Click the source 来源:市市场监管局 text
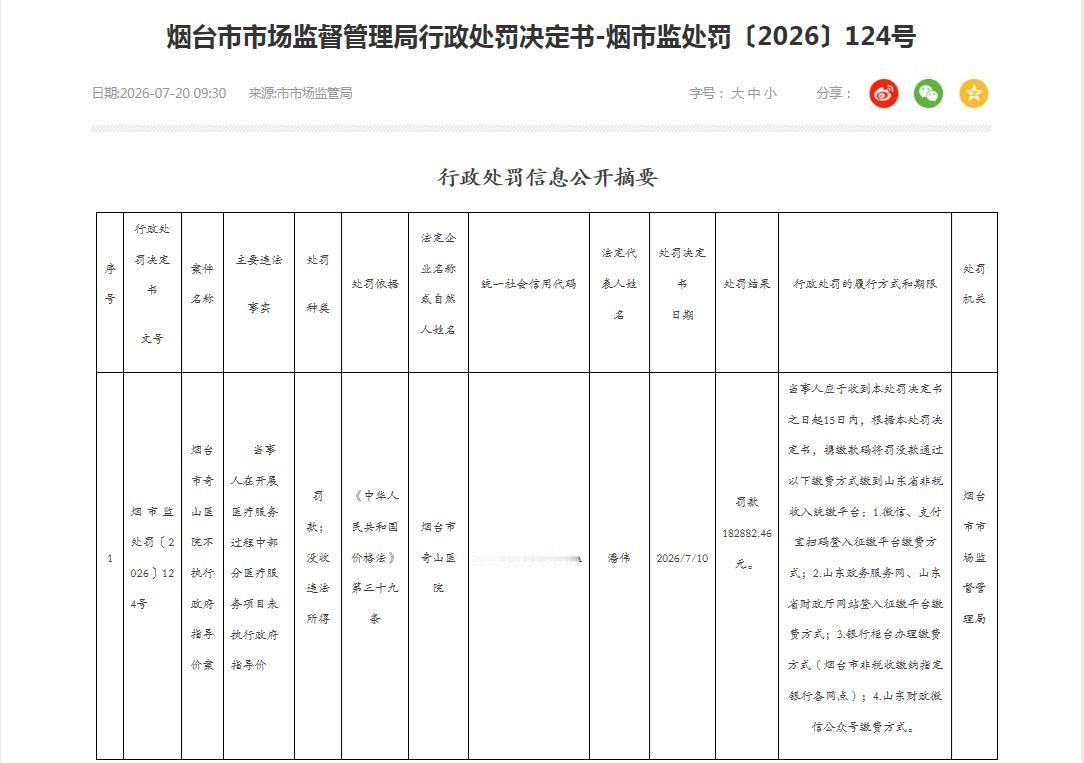This screenshot has height=763, width=1084. point(300,93)
